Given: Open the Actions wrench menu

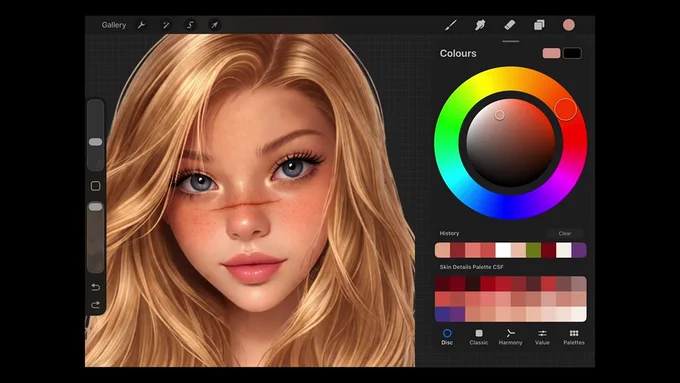Looking at the screenshot, I should (x=141, y=25).
